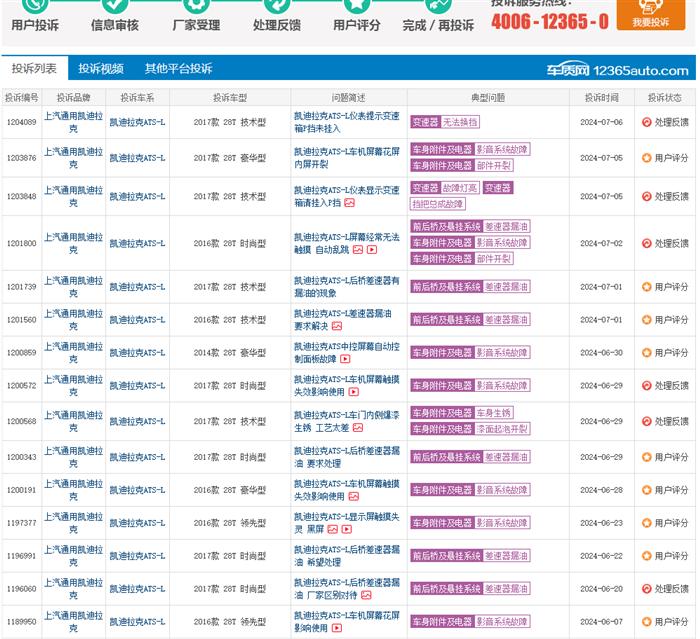Click the 投诉时间 column header
700x639 pixels.
tap(602, 97)
